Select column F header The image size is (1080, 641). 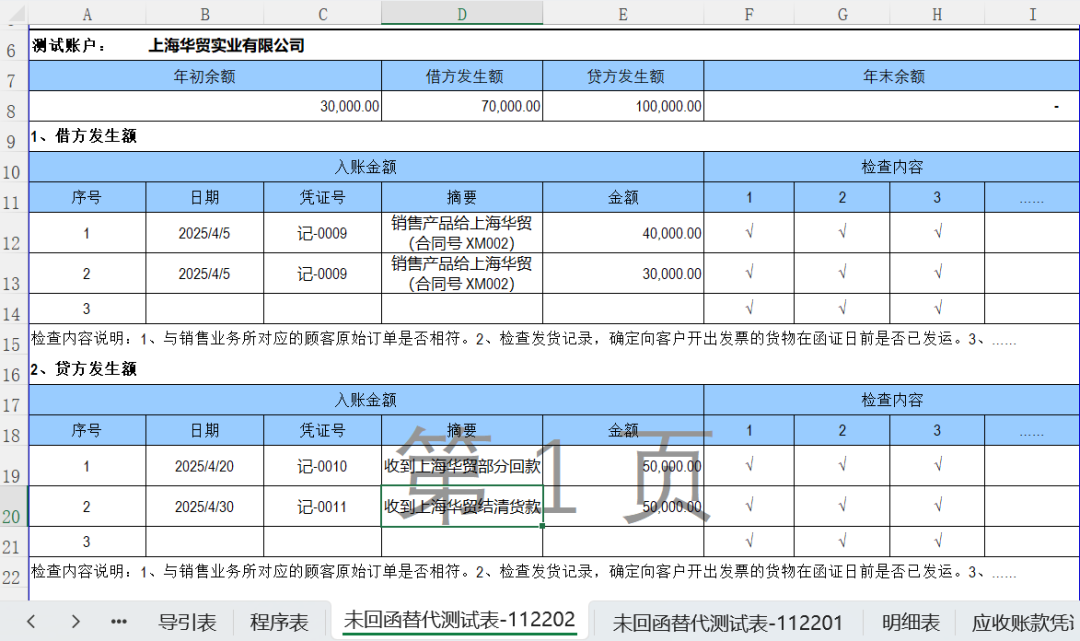[x=749, y=14]
